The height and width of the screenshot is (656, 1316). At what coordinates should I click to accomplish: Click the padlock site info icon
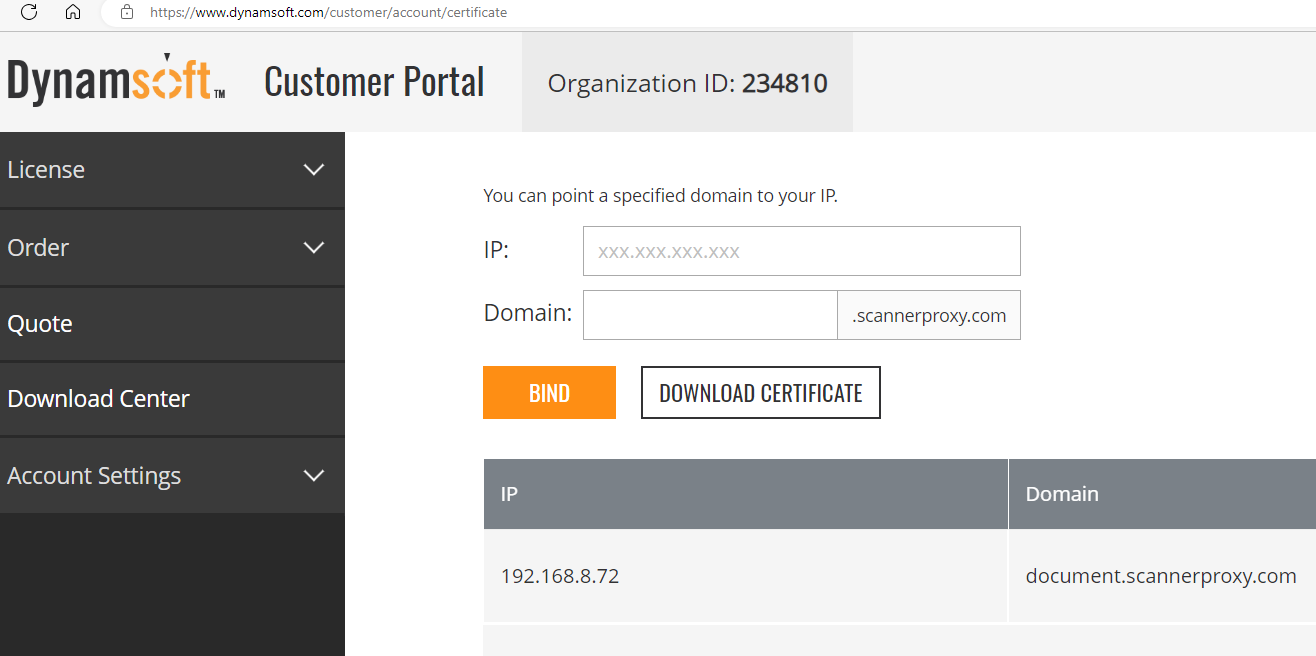pos(126,12)
